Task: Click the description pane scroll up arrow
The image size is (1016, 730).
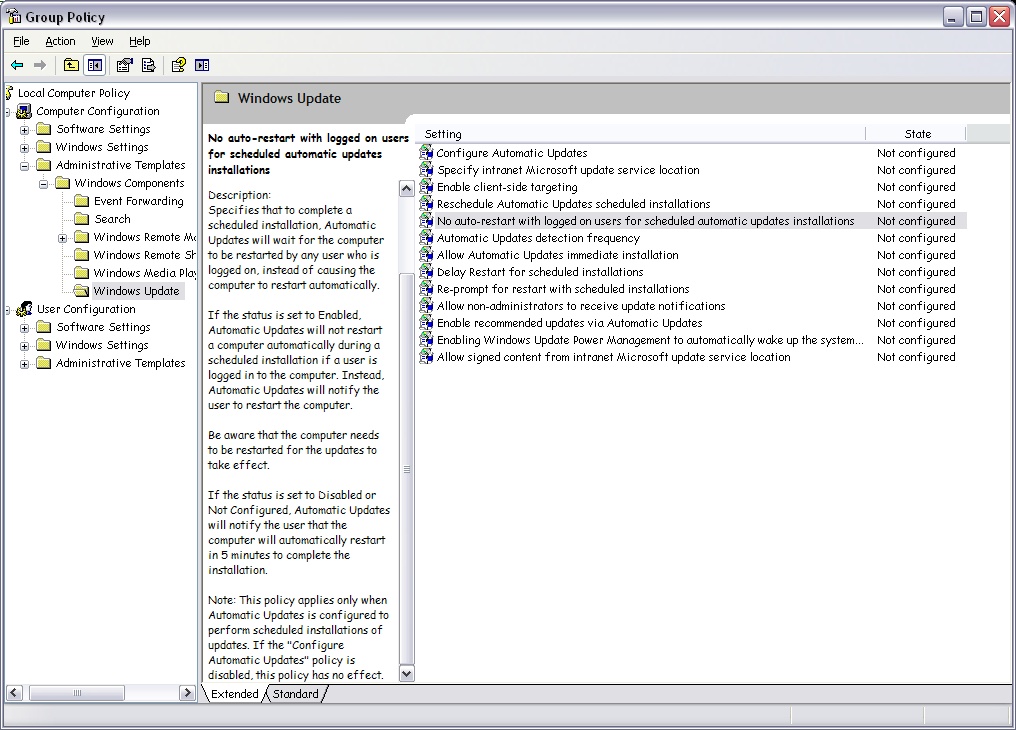Action: click(x=406, y=189)
